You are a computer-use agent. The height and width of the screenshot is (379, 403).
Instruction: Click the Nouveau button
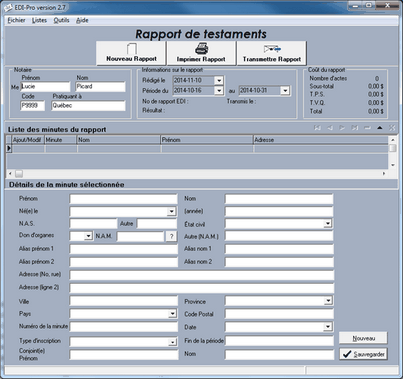pos(363,338)
